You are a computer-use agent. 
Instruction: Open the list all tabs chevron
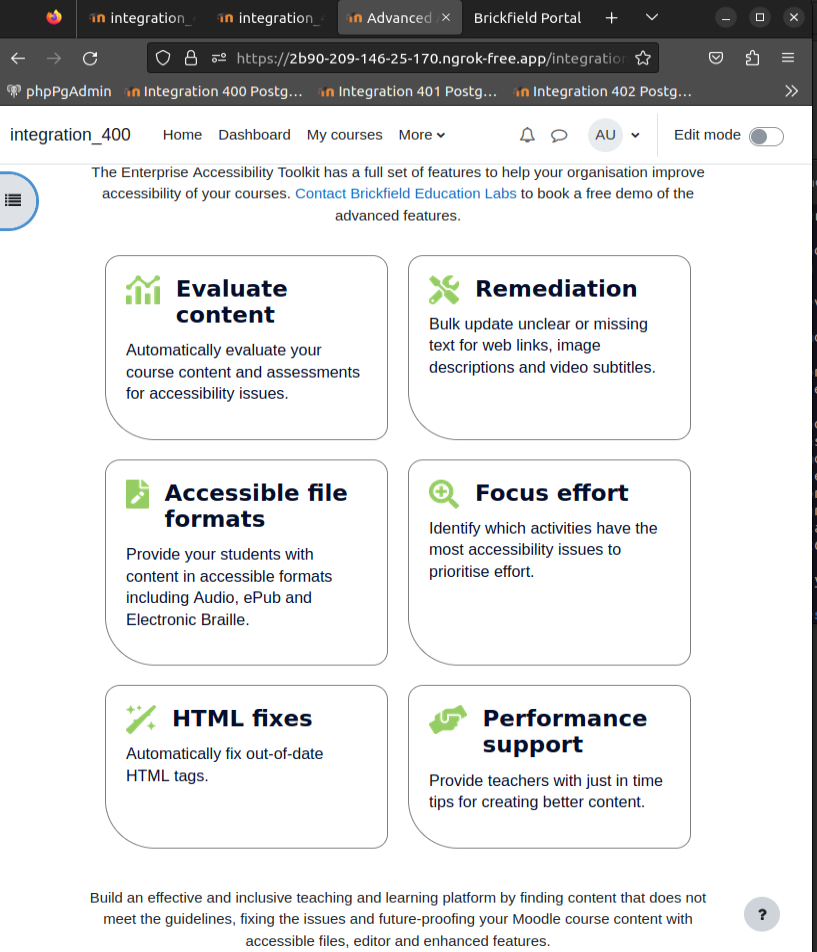(652, 18)
